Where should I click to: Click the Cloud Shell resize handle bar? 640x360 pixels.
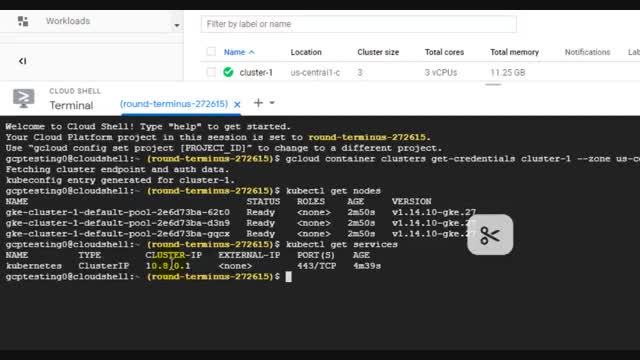pyautogui.click(x=493, y=84)
